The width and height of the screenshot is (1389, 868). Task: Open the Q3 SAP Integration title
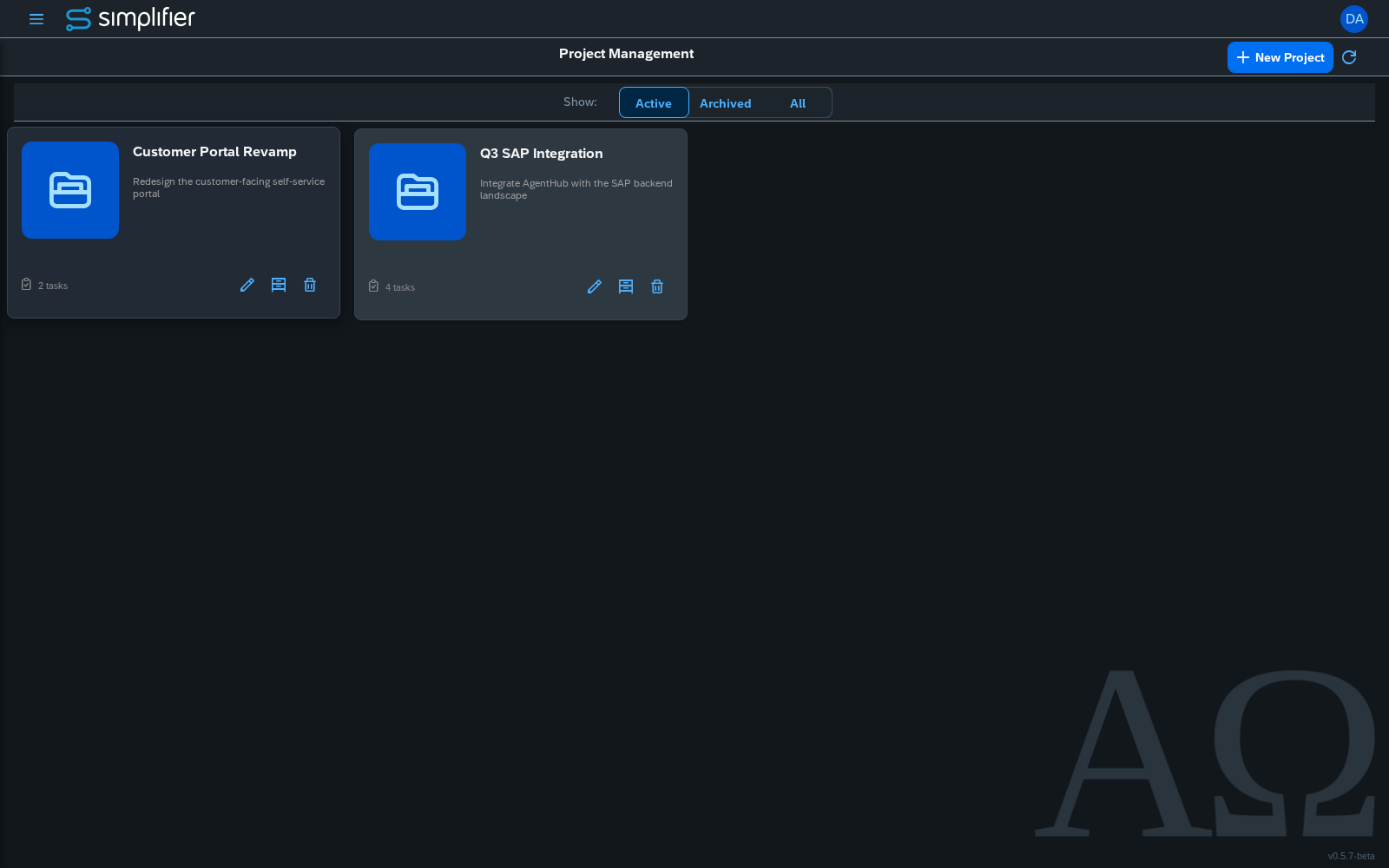[542, 154]
